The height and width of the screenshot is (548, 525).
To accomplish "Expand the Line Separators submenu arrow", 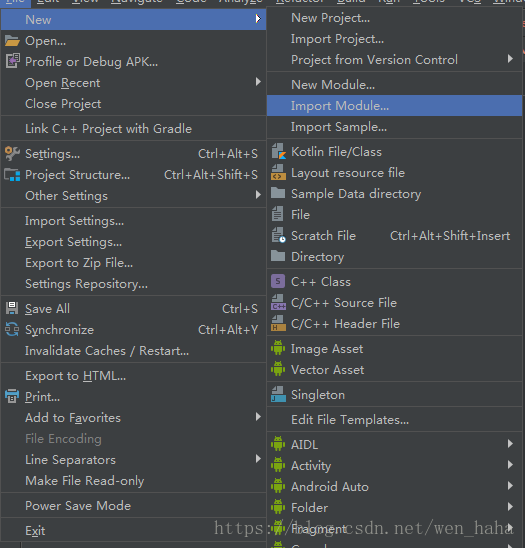I will coord(258,459).
